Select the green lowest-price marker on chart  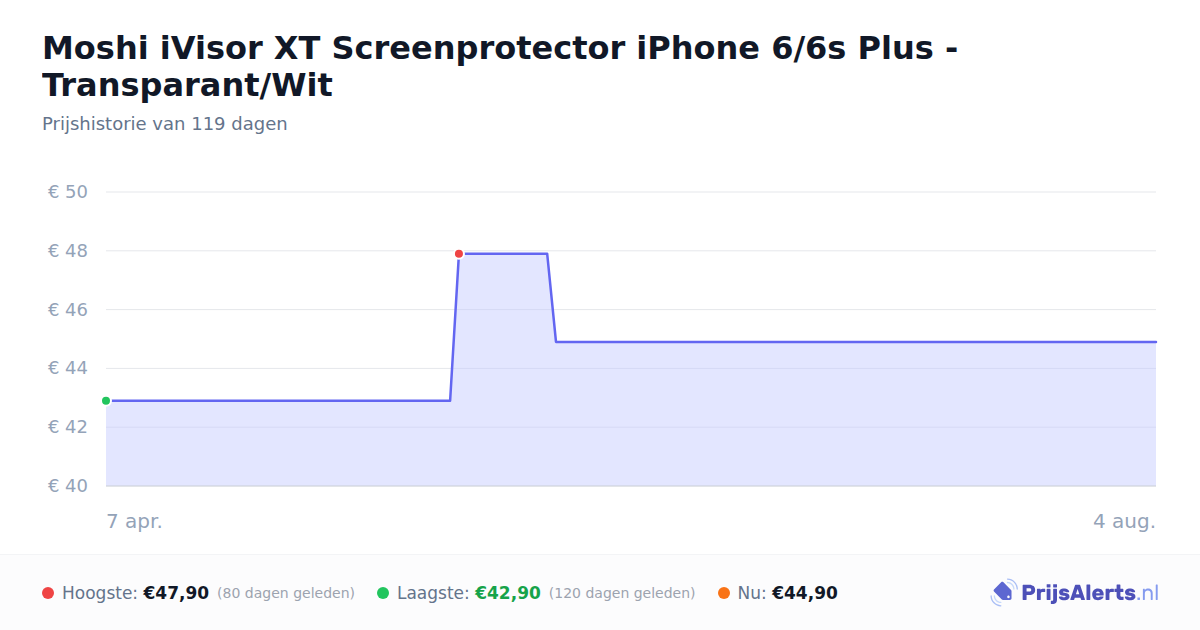(106, 401)
